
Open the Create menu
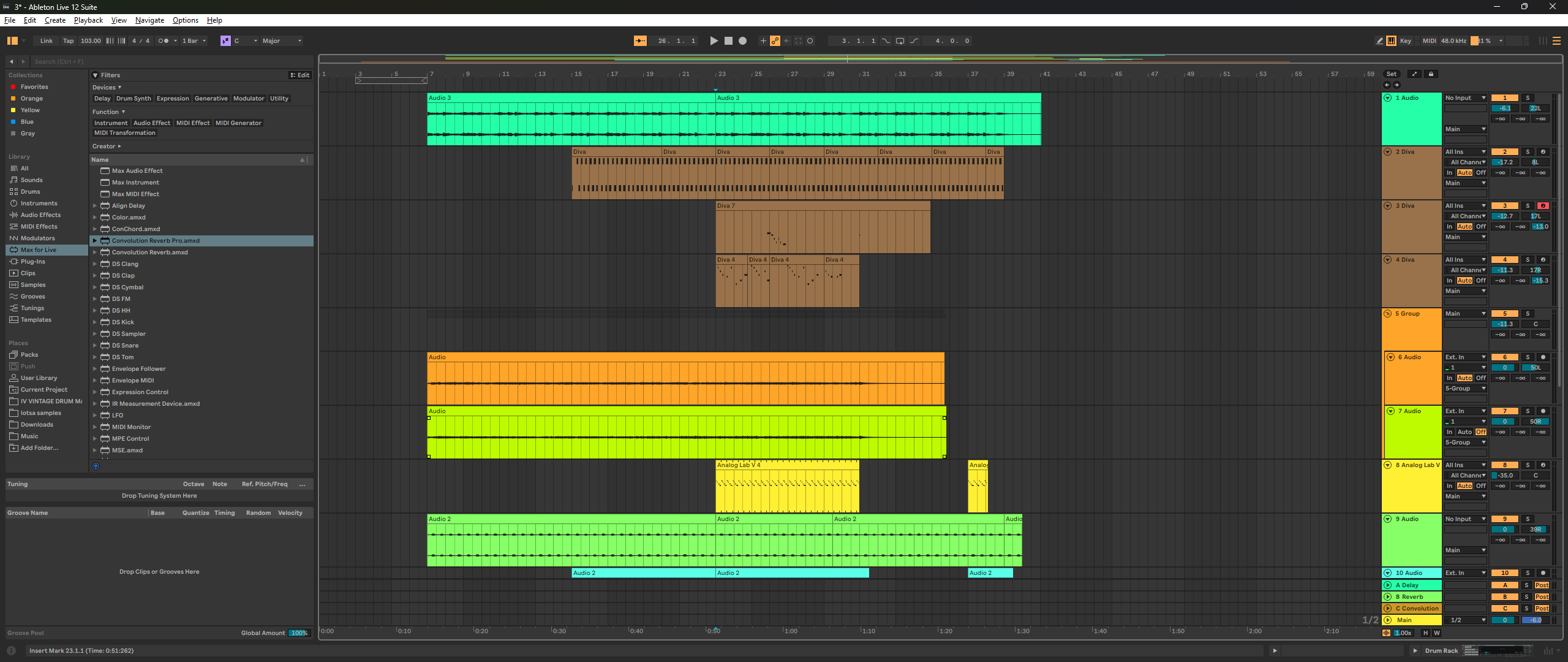click(x=55, y=20)
